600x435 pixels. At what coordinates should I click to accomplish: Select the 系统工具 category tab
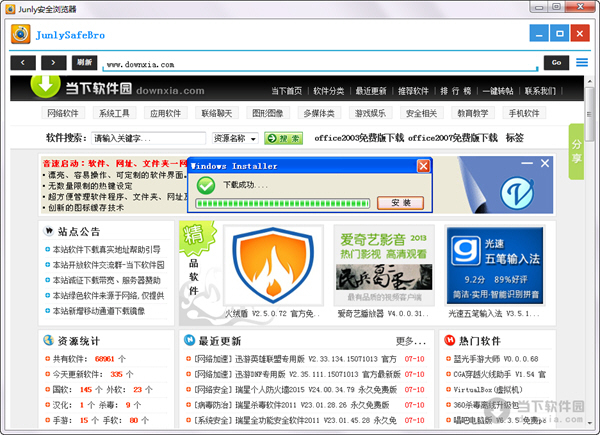click(114, 113)
